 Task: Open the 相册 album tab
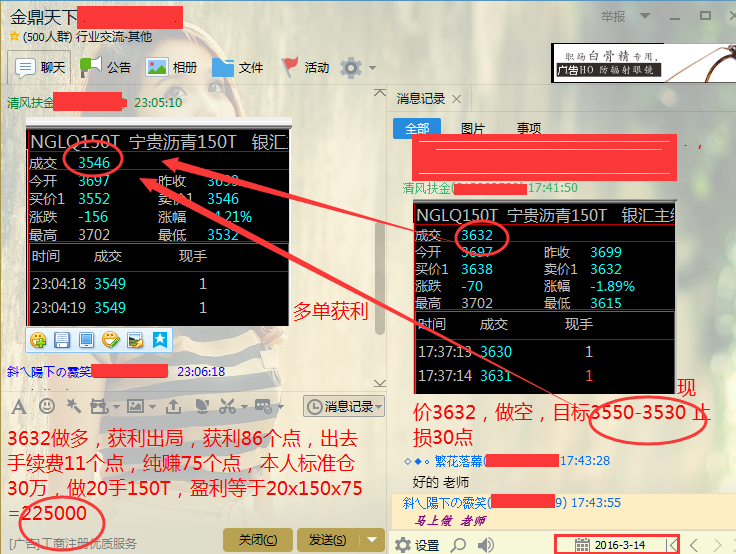171,68
